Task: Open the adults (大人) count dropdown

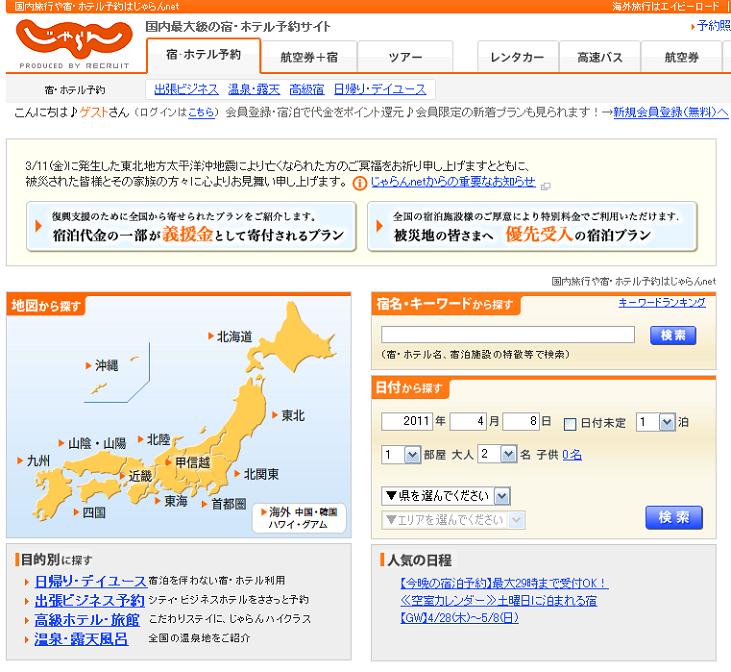Action: point(497,454)
